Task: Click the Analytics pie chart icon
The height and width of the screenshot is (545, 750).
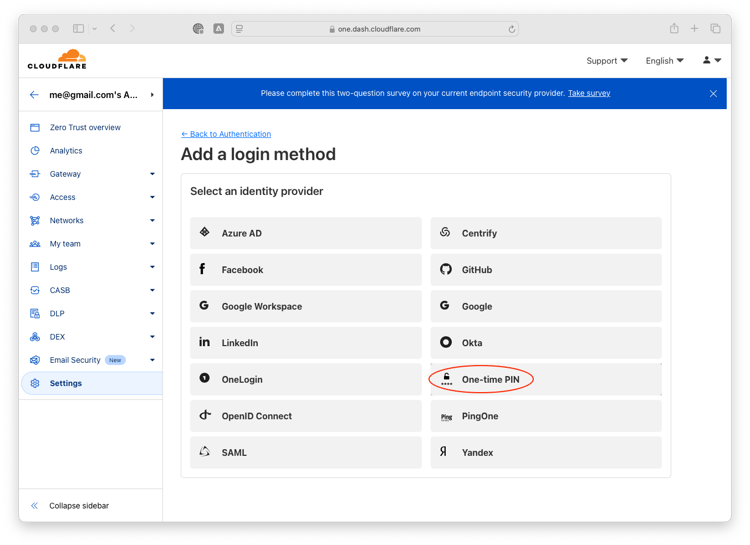Action: [x=35, y=151]
